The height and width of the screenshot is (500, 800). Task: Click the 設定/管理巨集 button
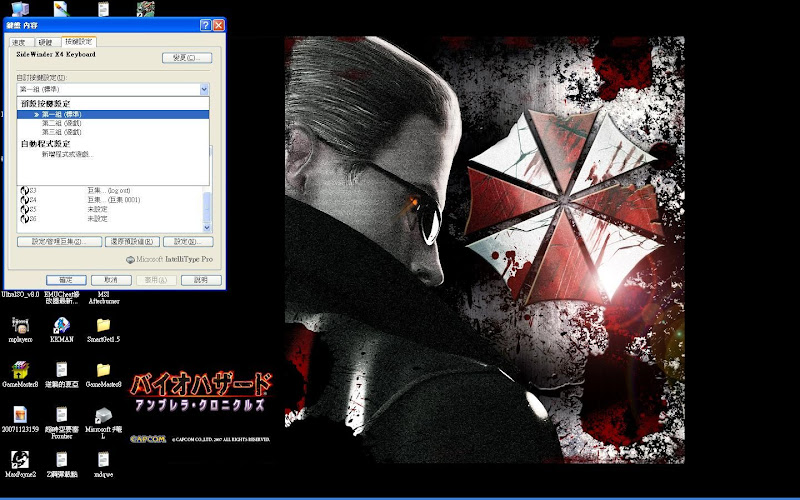59,241
